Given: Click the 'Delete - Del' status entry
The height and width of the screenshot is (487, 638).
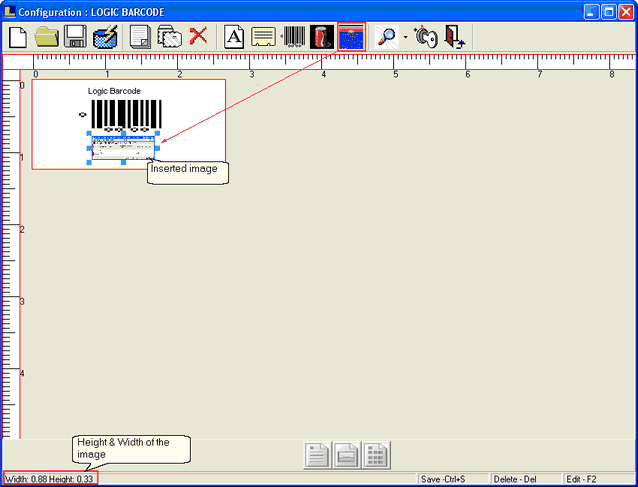Looking at the screenshot, I should tap(515, 479).
